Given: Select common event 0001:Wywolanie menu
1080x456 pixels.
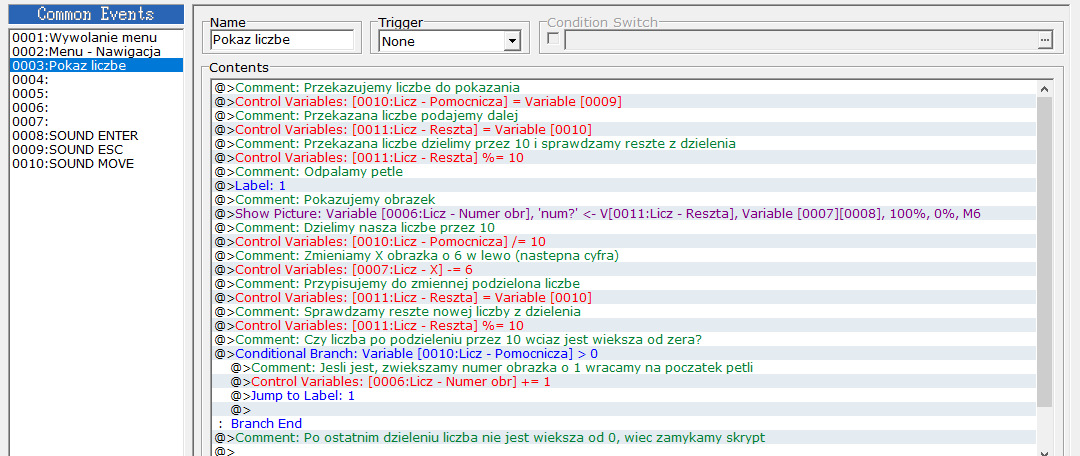Looking at the screenshot, I should coord(96,37).
